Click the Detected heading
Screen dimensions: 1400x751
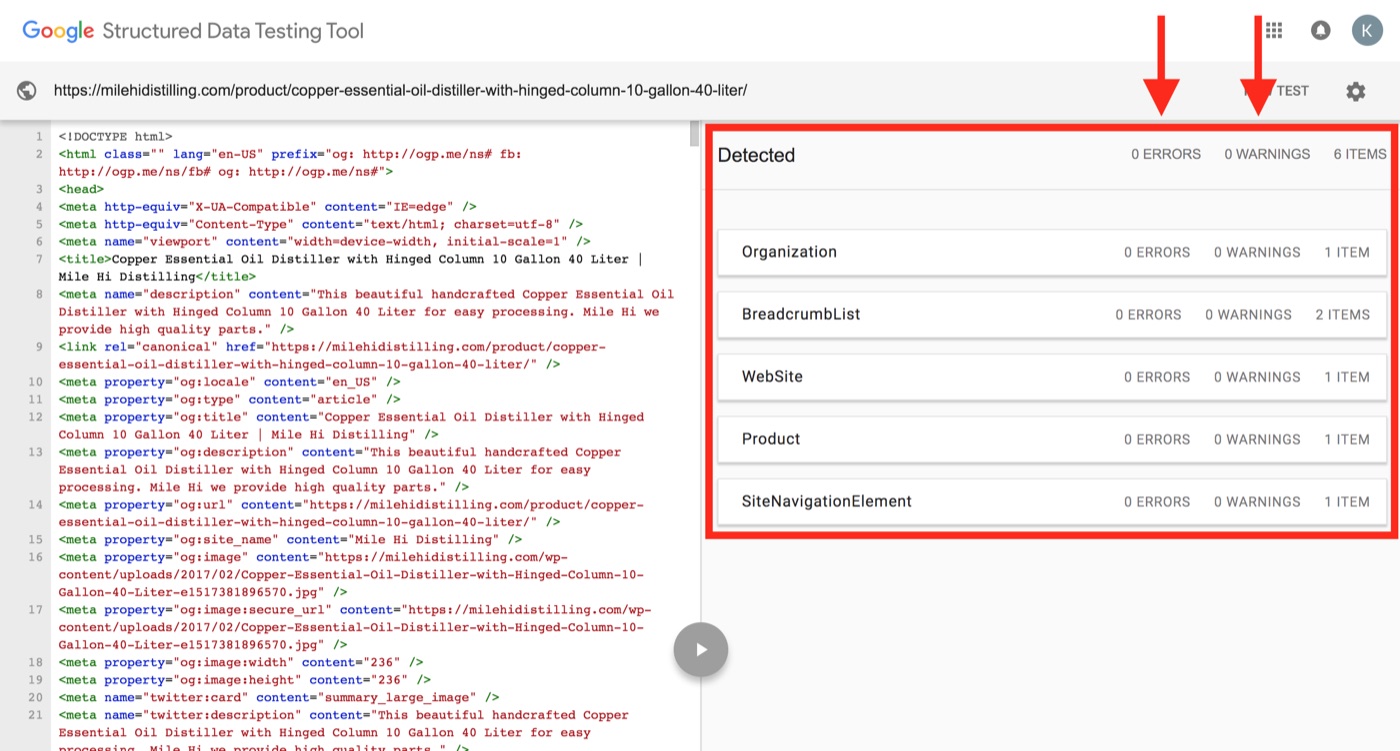pyautogui.click(x=756, y=155)
